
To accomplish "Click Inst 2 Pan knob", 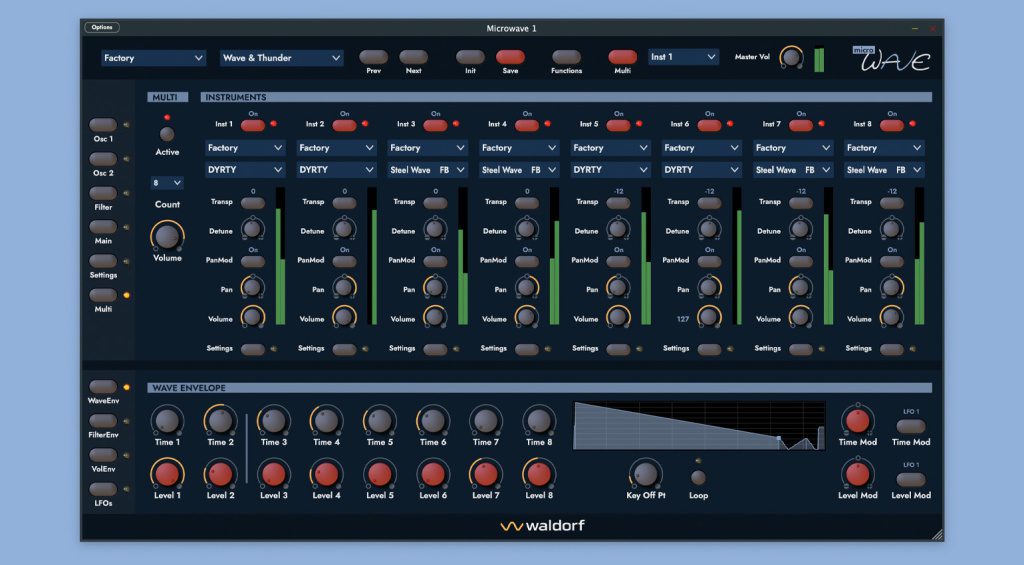I will click(344, 287).
